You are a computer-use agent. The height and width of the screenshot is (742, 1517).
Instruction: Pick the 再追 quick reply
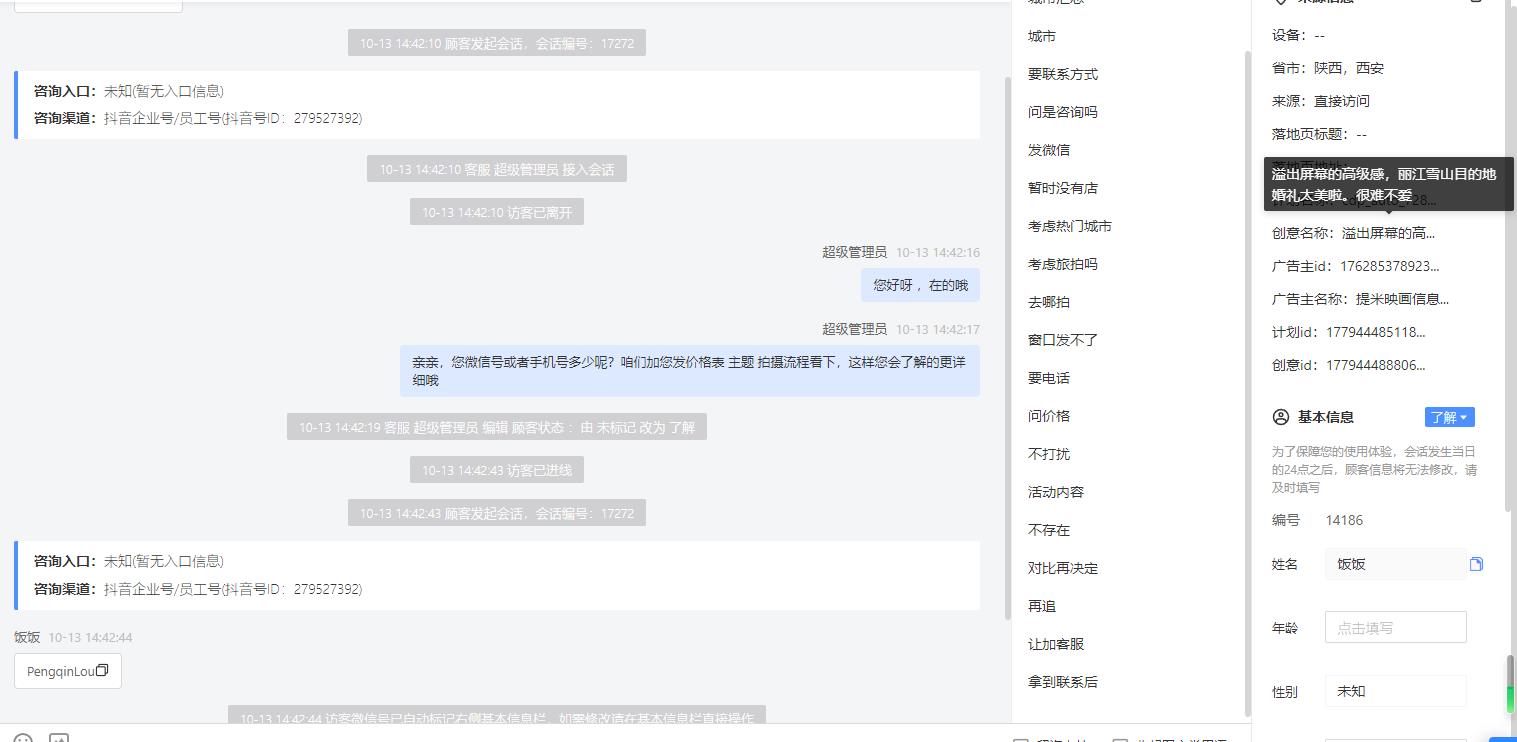tap(1042, 606)
